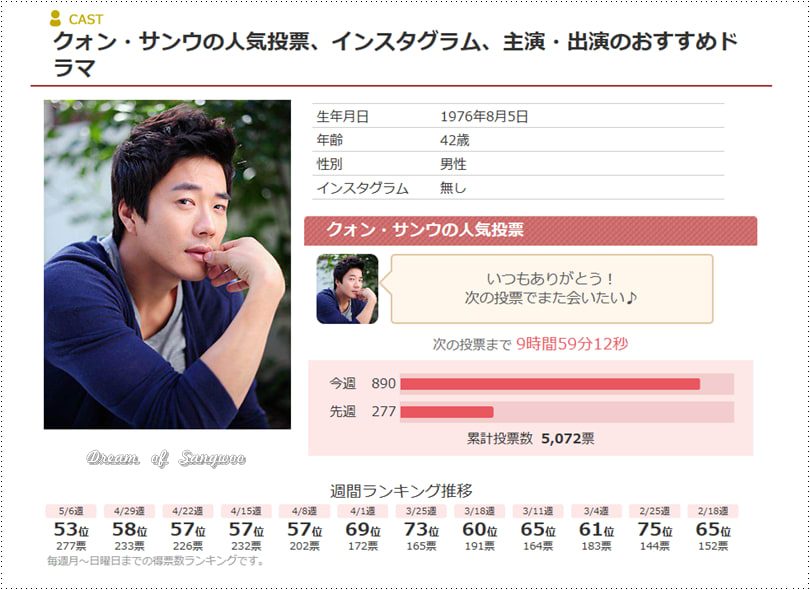Click the 53位 rank entry

[x=71, y=530]
